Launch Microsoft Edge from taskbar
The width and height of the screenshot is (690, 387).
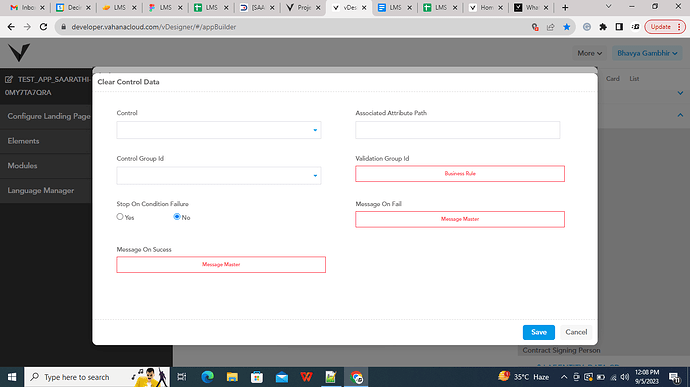[x=207, y=377]
